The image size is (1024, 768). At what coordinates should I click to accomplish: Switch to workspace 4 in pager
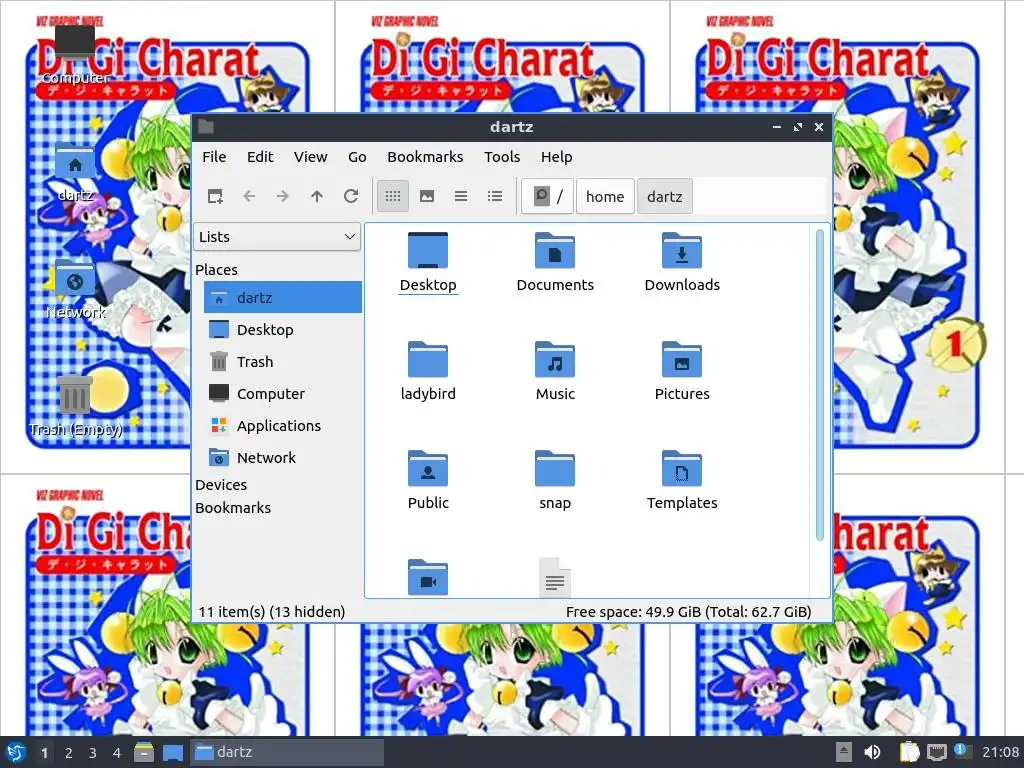[117, 753]
